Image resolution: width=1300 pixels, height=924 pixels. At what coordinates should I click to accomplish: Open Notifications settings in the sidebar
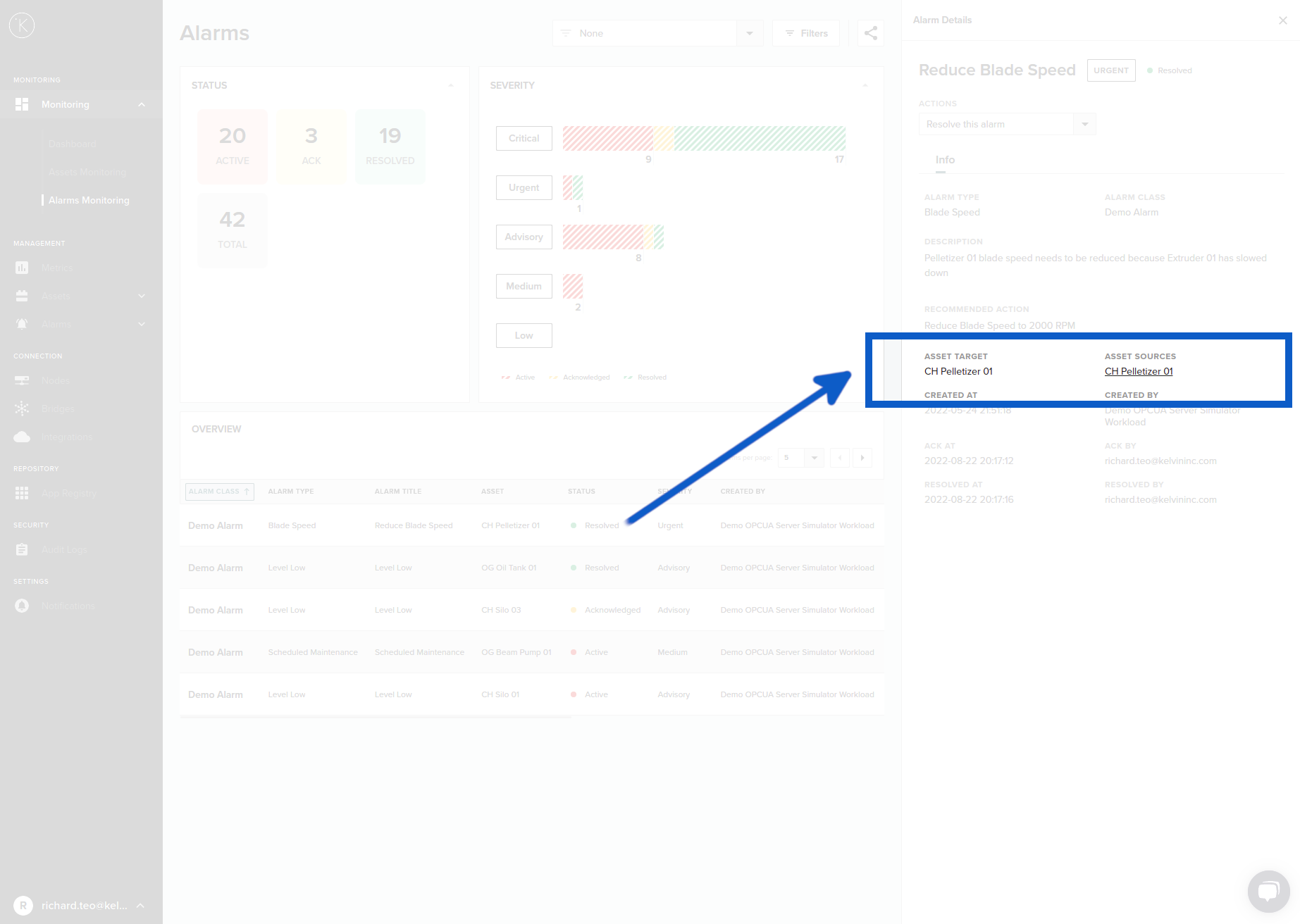[68, 606]
